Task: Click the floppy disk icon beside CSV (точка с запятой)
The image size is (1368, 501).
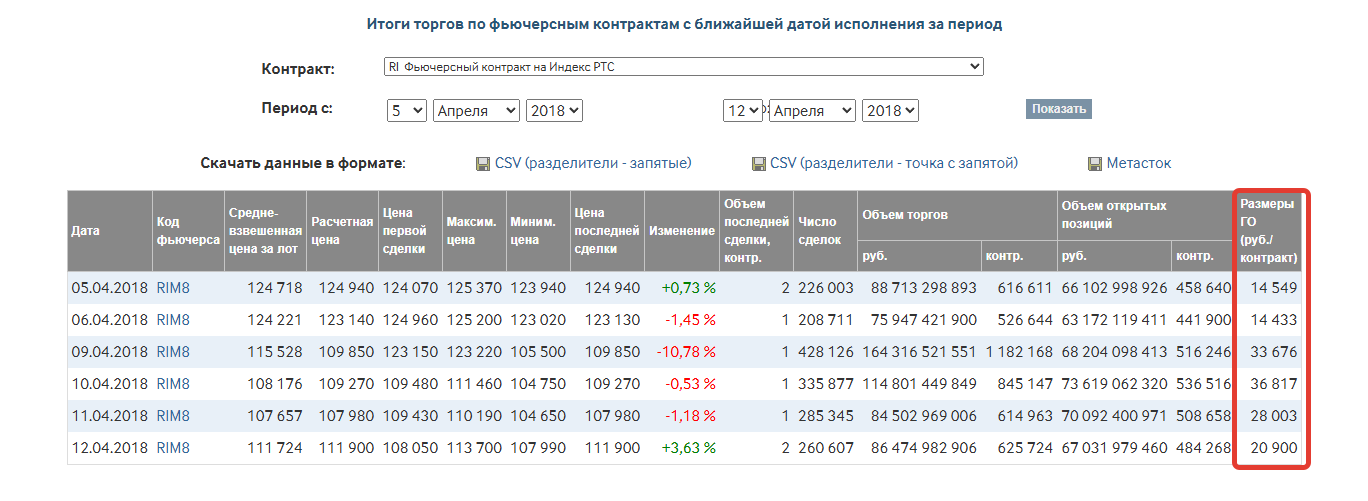Action: [759, 163]
